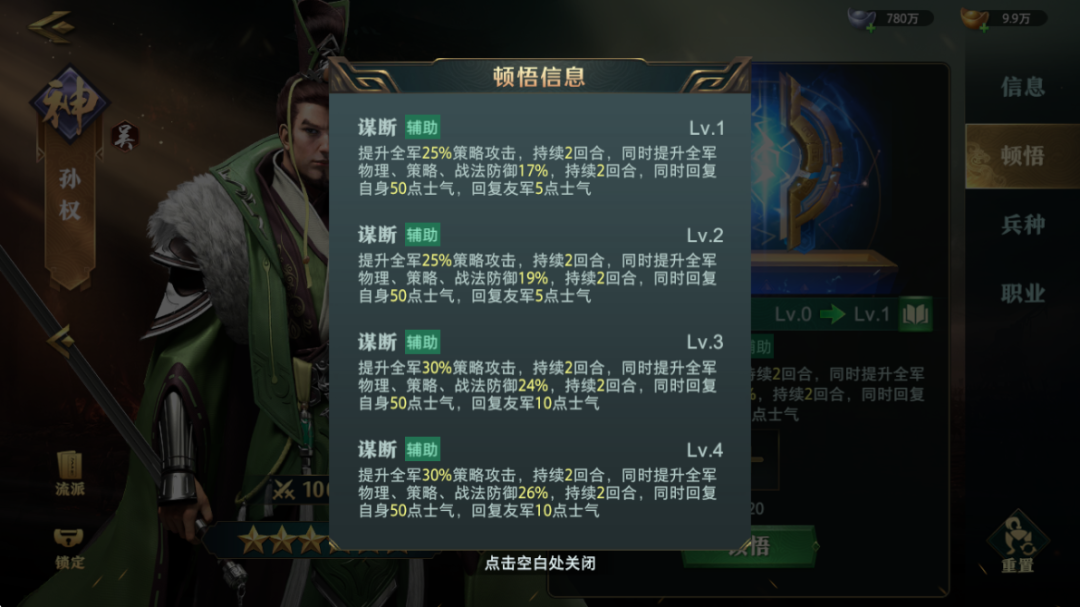This screenshot has width=1080, height=607.
Task: Open the 兵种 tab
Action: click(x=1022, y=225)
